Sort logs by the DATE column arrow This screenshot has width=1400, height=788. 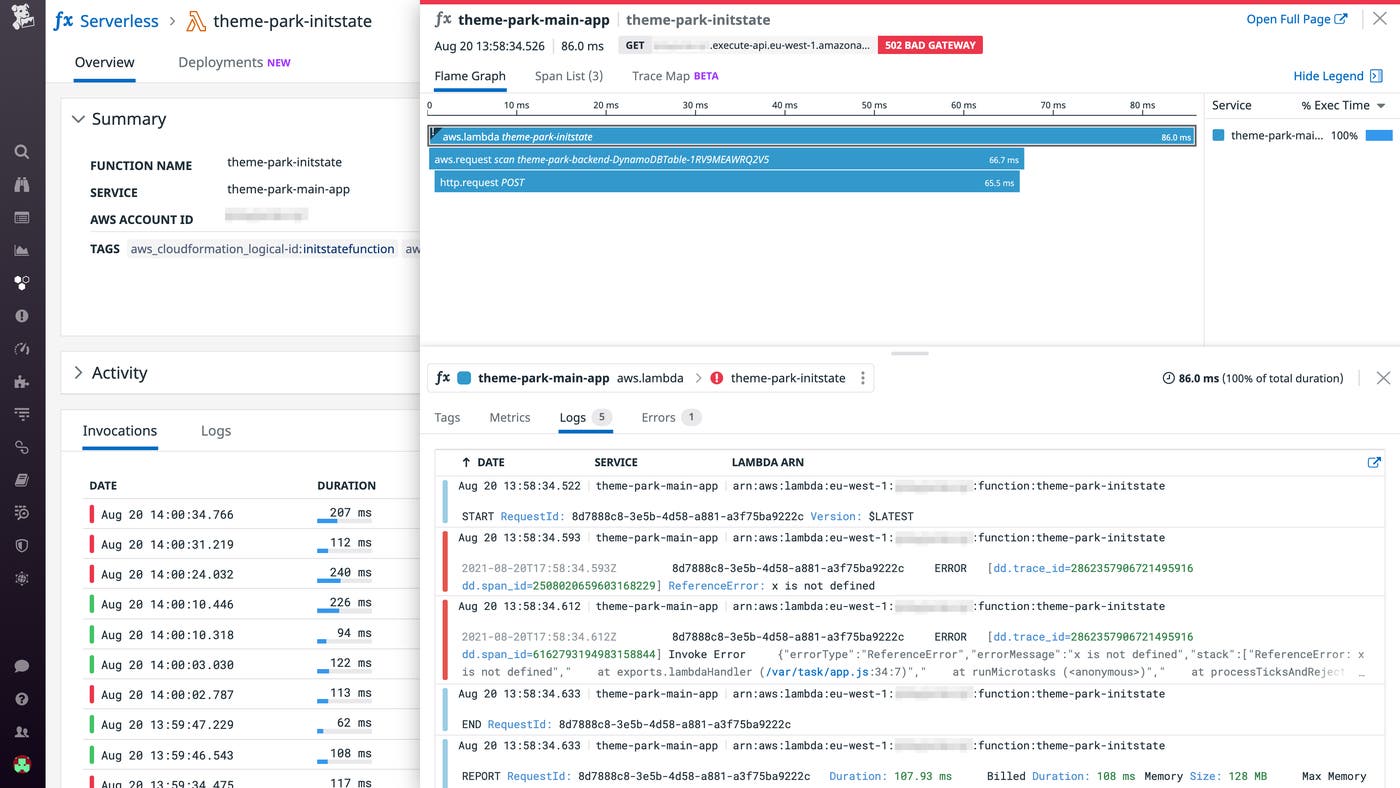click(466, 463)
